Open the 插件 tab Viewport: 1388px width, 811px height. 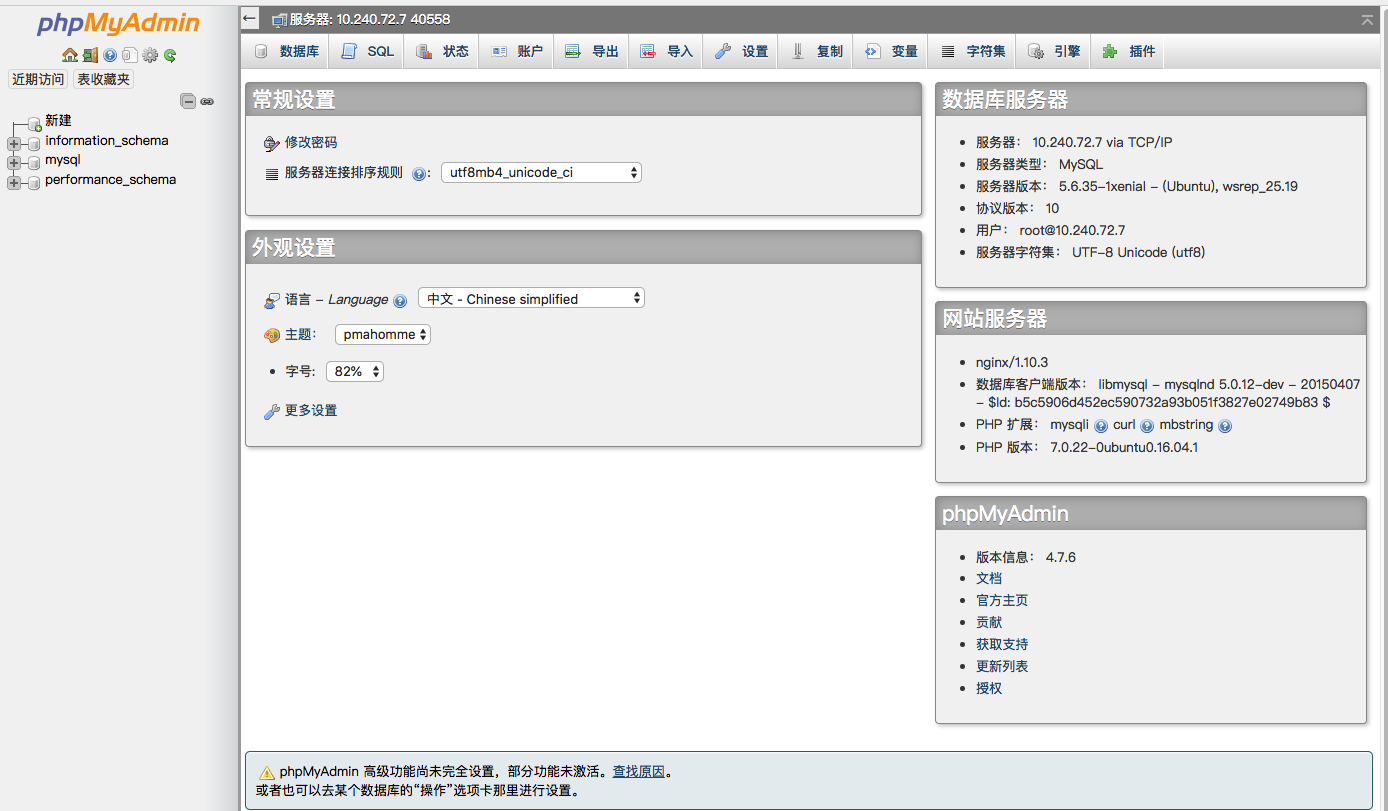[1129, 51]
